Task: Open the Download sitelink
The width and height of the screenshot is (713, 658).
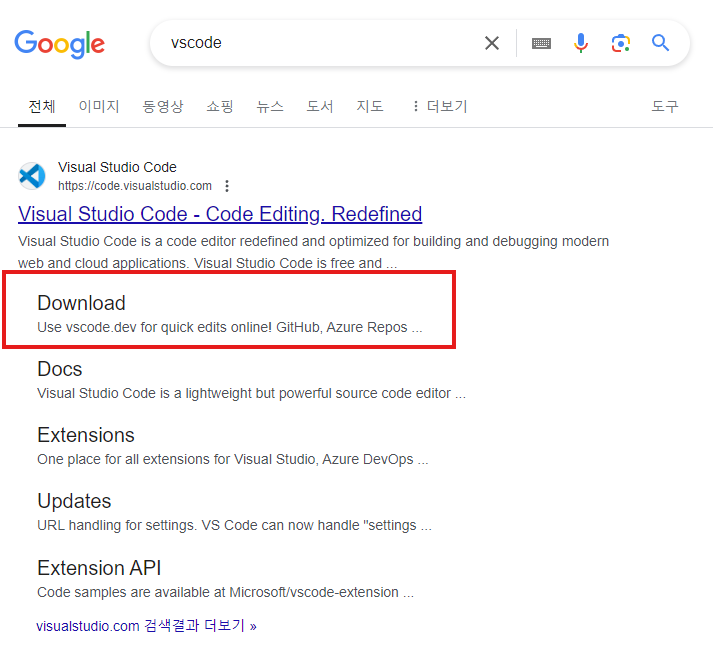Action: [81, 303]
